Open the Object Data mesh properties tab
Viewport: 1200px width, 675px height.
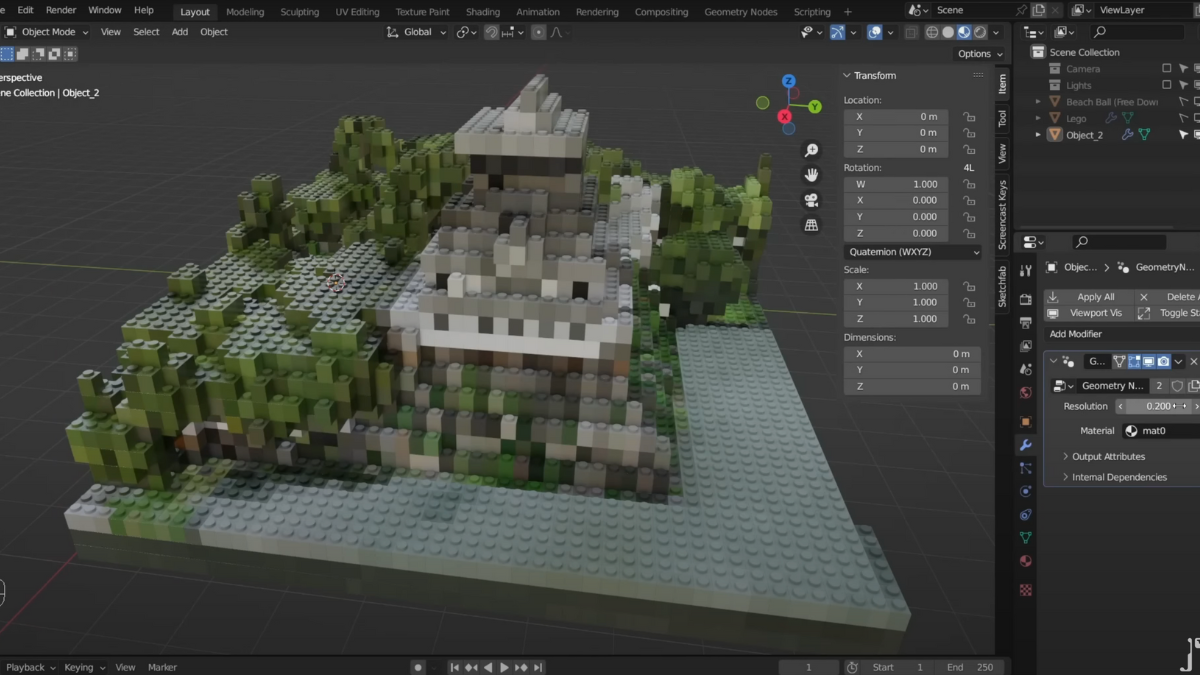click(x=1025, y=538)
